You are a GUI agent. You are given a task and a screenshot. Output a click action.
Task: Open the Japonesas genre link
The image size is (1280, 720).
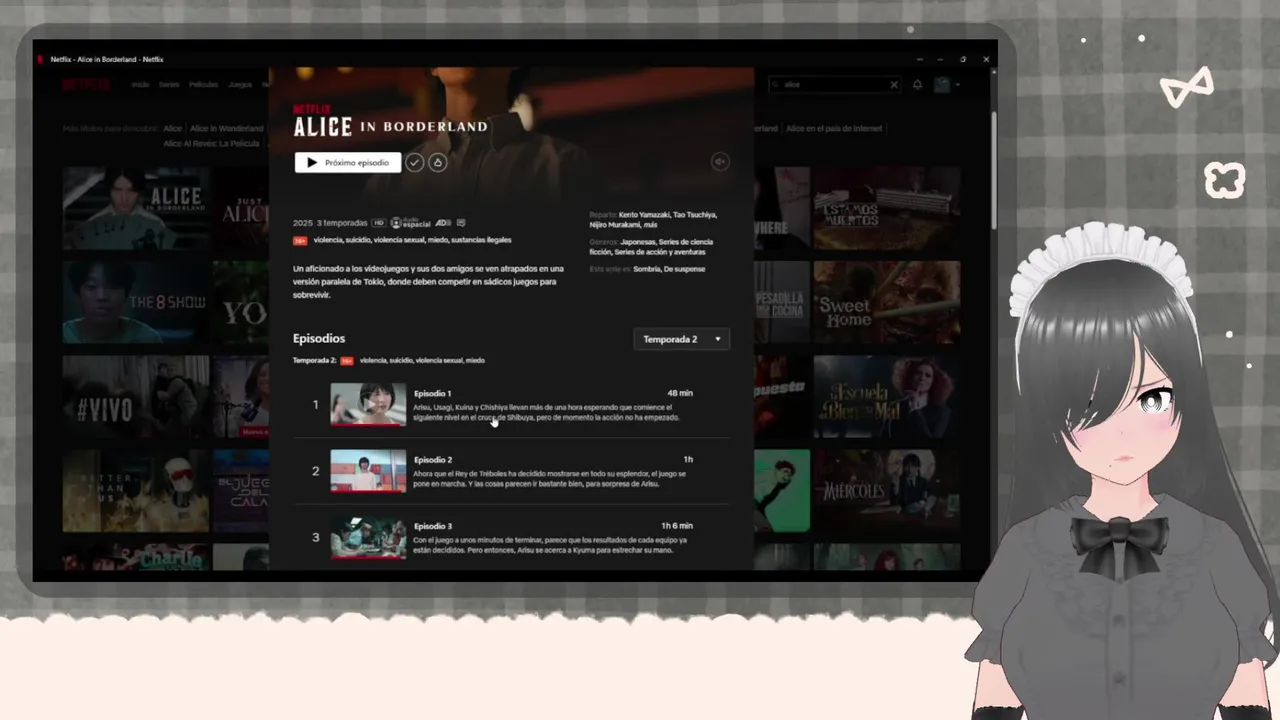pos(638,241)
